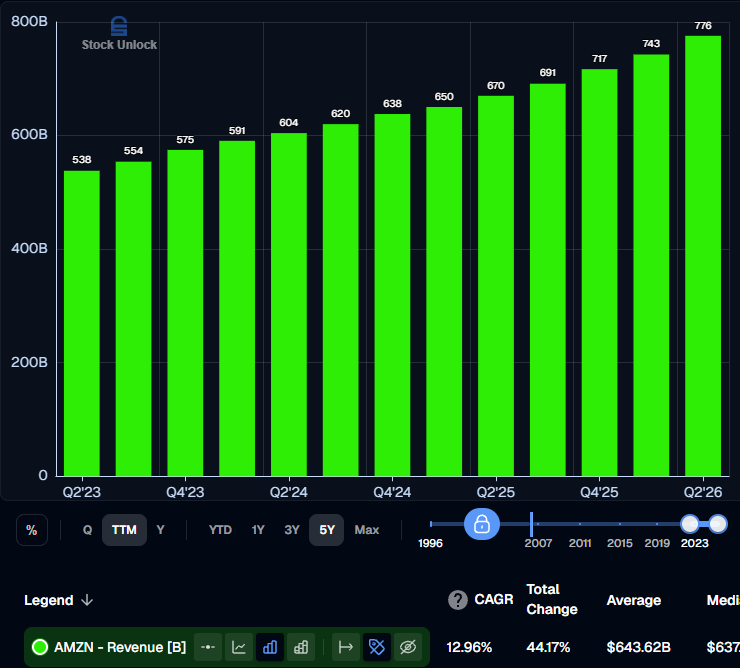Click the bar labeled 591
Screen dimensions: 740x668
click(237, 308)
